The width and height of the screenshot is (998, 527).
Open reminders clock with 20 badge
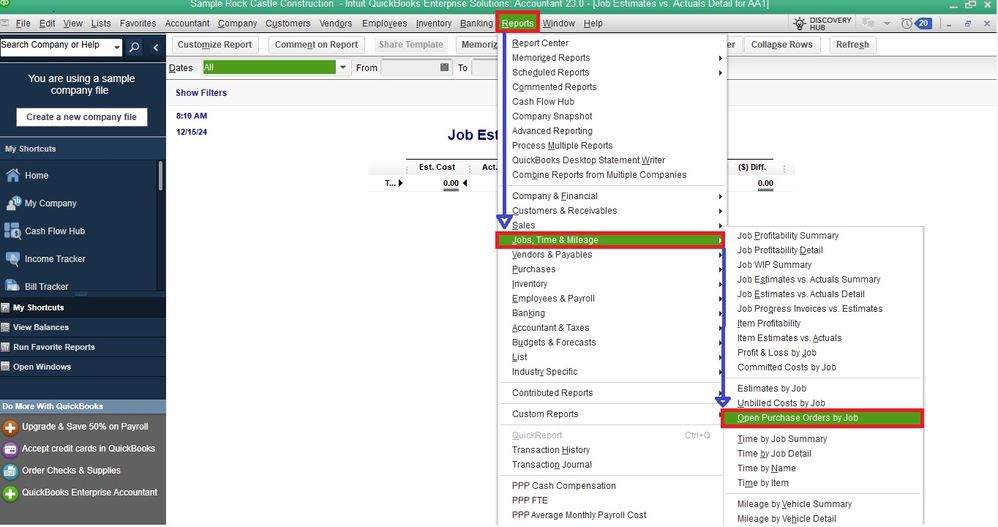915,24
